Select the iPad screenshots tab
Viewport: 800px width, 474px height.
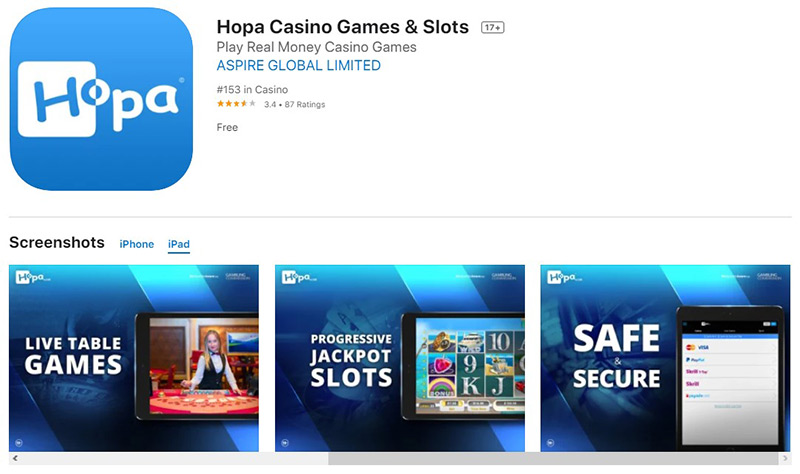179,244
